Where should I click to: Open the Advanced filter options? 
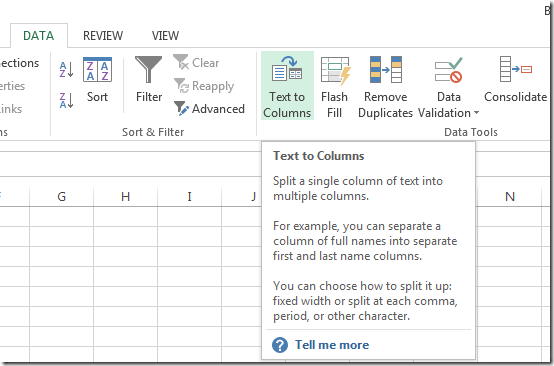209,109
